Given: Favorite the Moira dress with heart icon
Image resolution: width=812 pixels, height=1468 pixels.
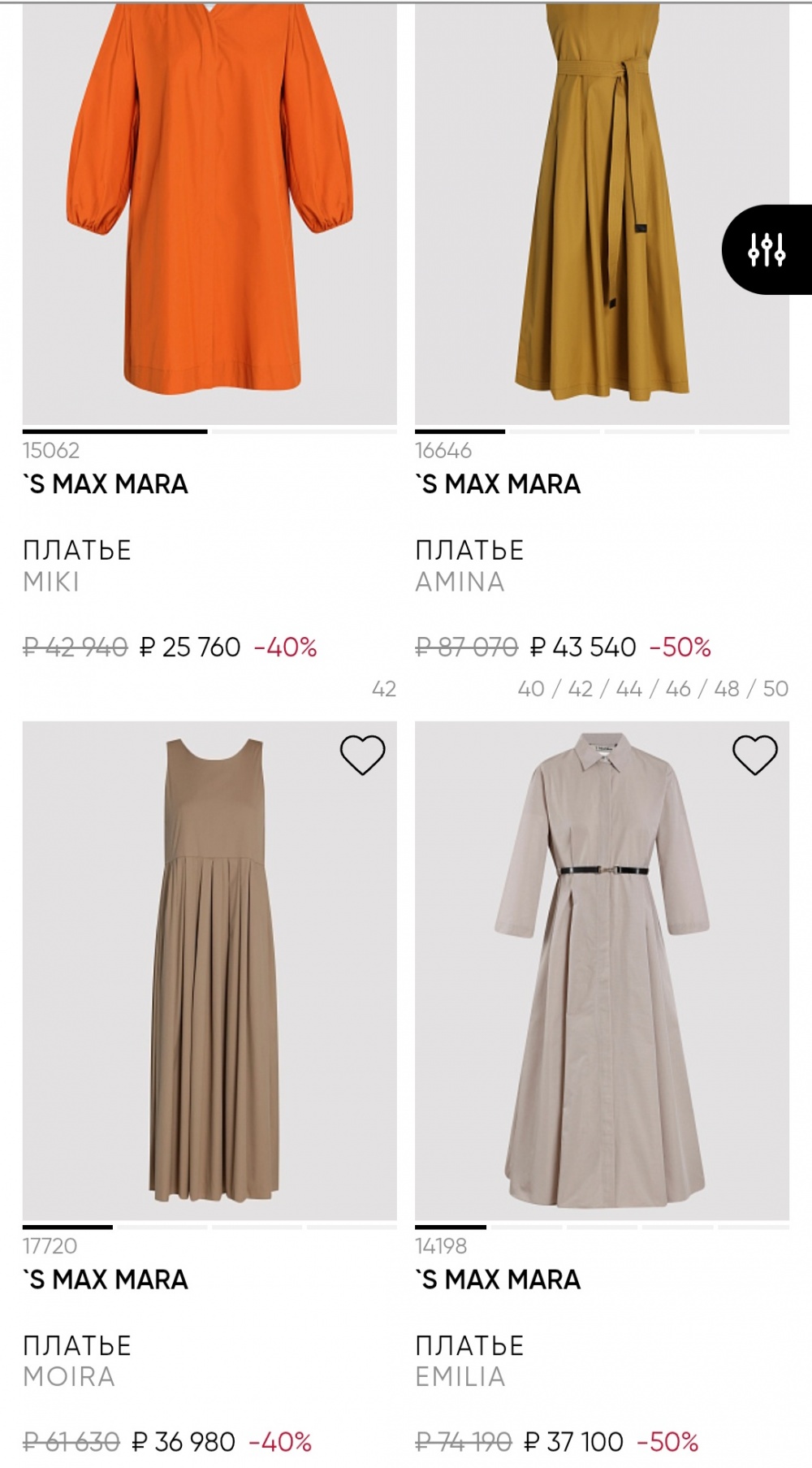Looking at the screenshot, I should 362,755.
